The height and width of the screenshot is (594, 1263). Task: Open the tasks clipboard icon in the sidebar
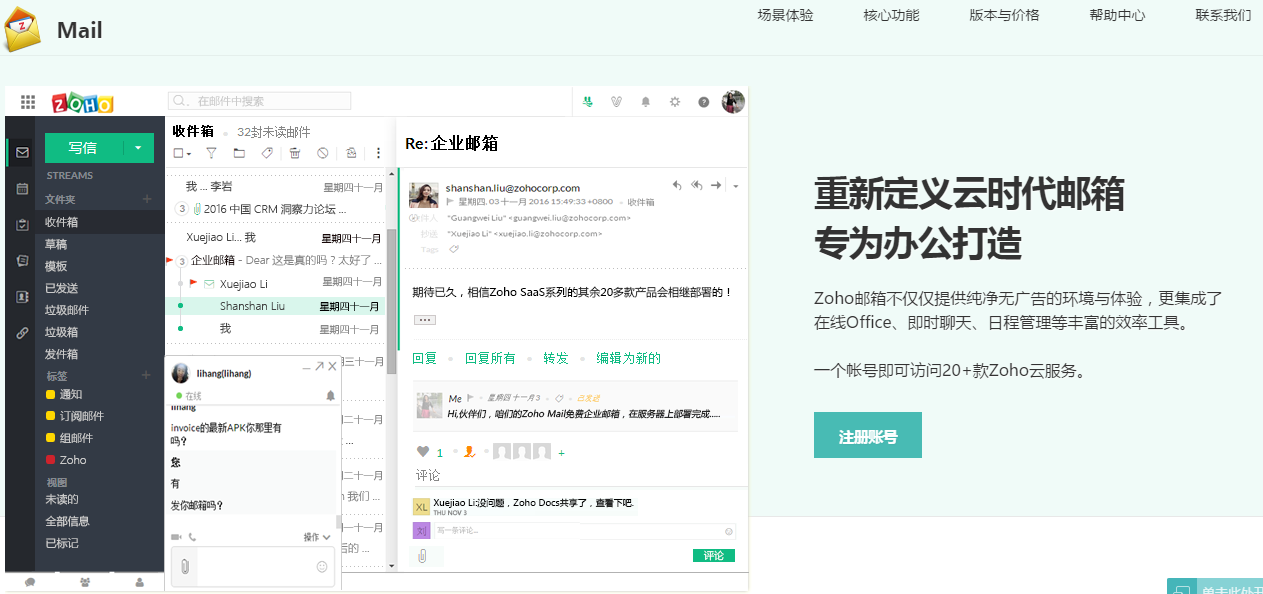[x=22, y=224]
